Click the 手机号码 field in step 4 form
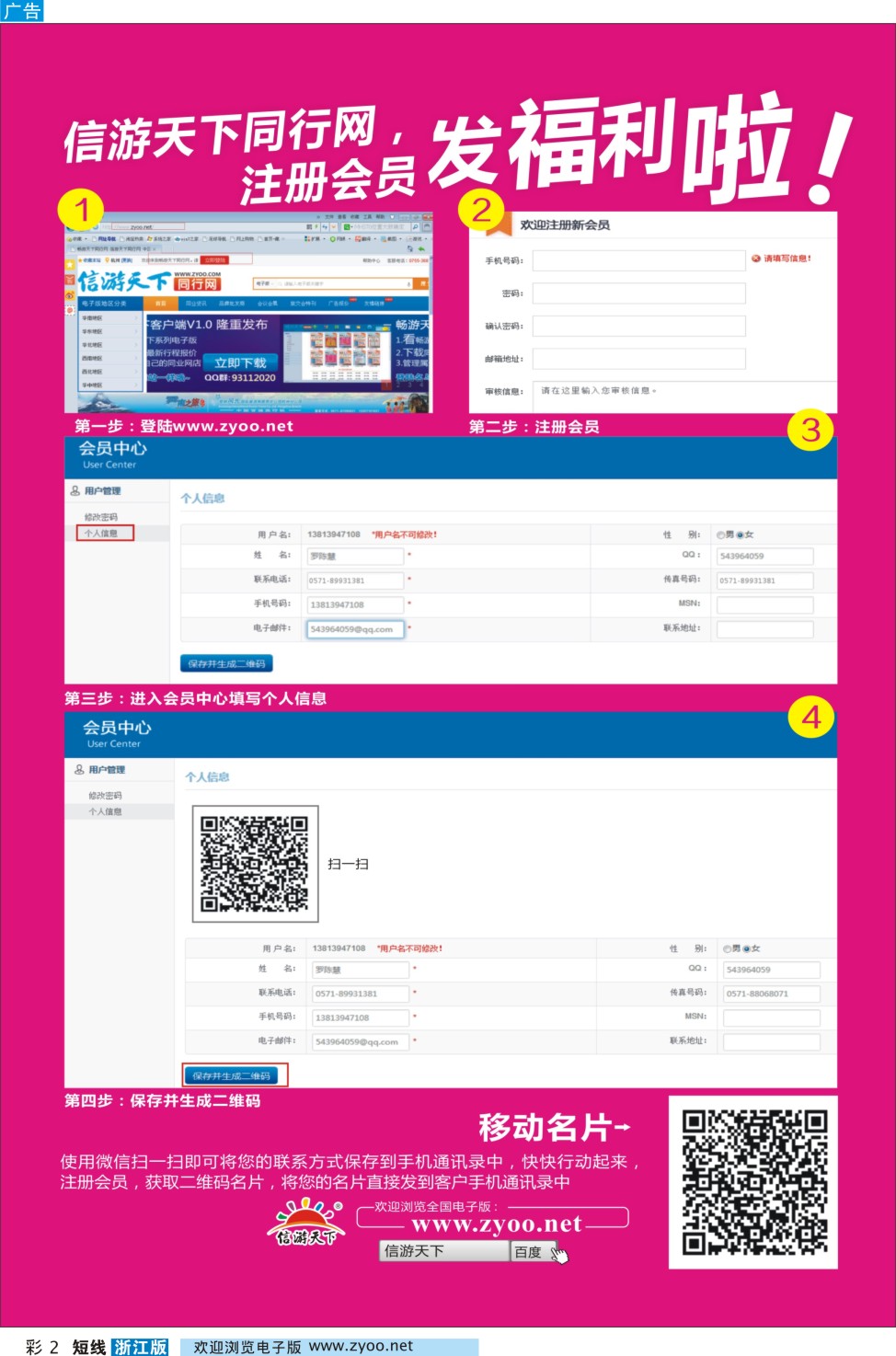The image size is (896, 1356). pos(361,1017)
